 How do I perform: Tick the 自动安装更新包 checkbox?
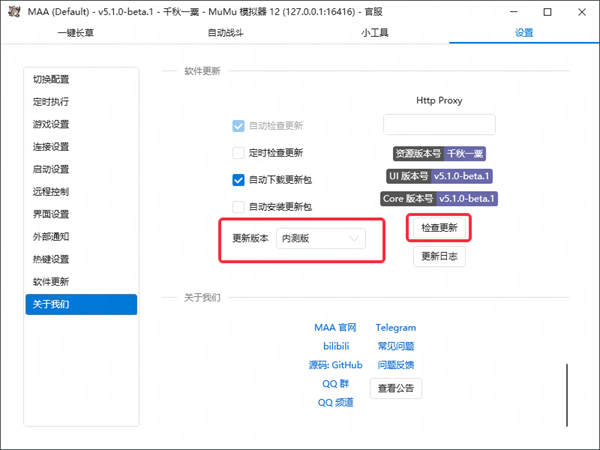tap(239, 207)
